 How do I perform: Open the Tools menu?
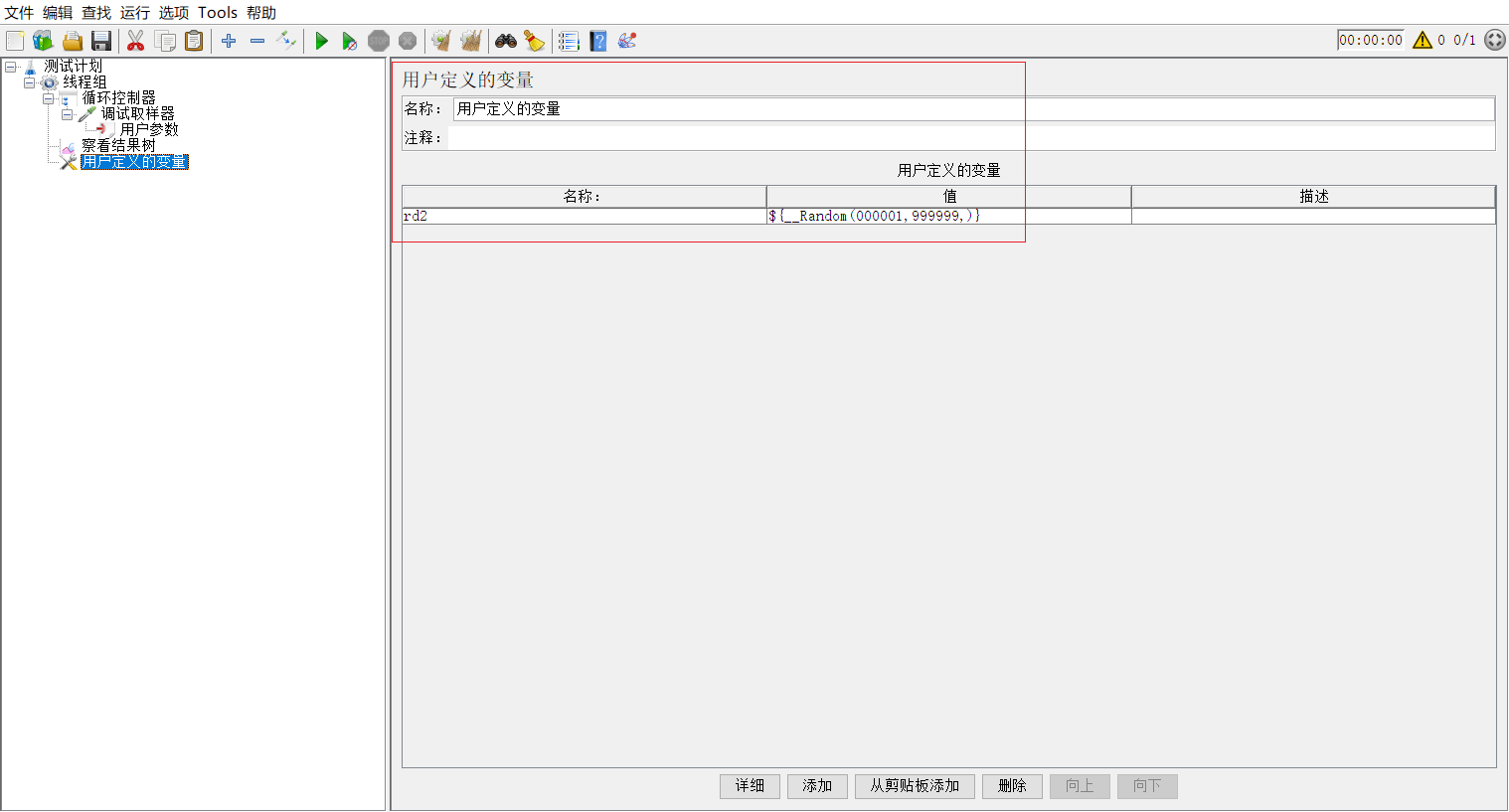pyautogui.click(x=217, y=13)
